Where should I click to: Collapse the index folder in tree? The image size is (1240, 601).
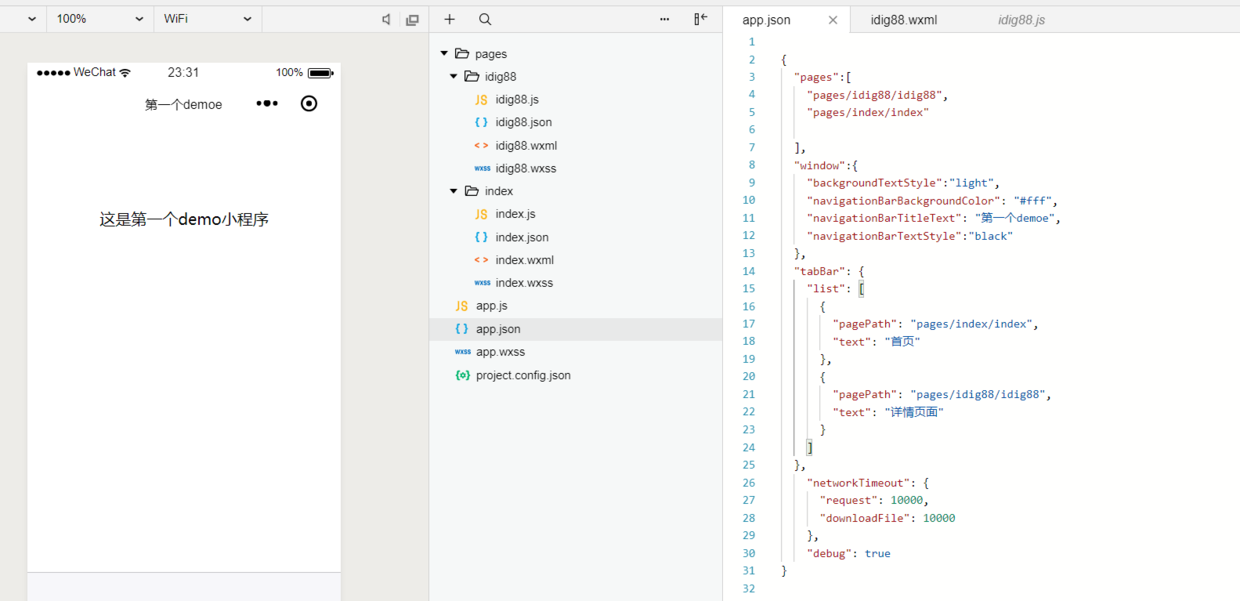click(454, 191)
